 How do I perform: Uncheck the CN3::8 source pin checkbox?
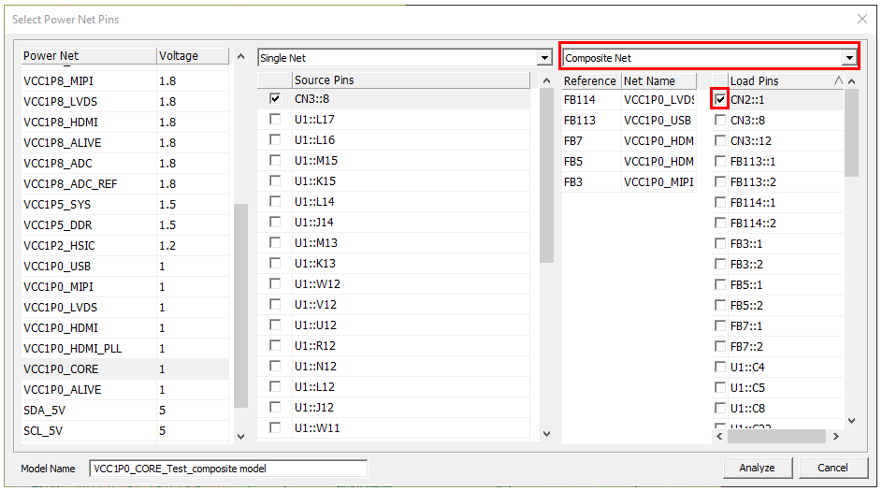pyautogui.click(x=275, y=100)
